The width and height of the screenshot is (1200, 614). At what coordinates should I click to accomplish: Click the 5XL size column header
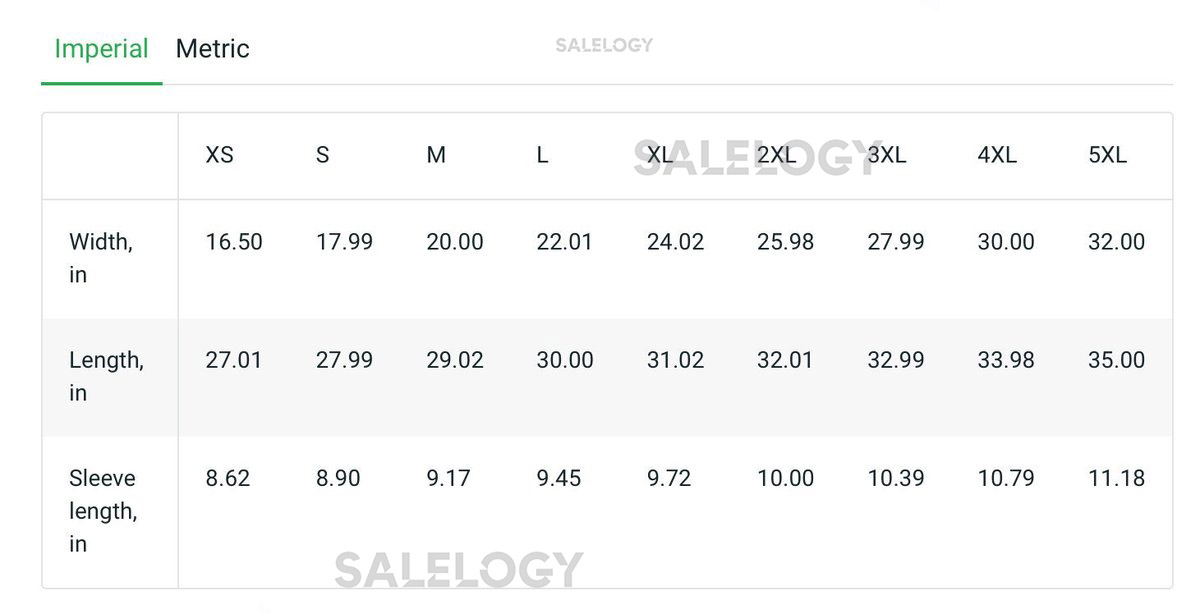click(1107, 155)
